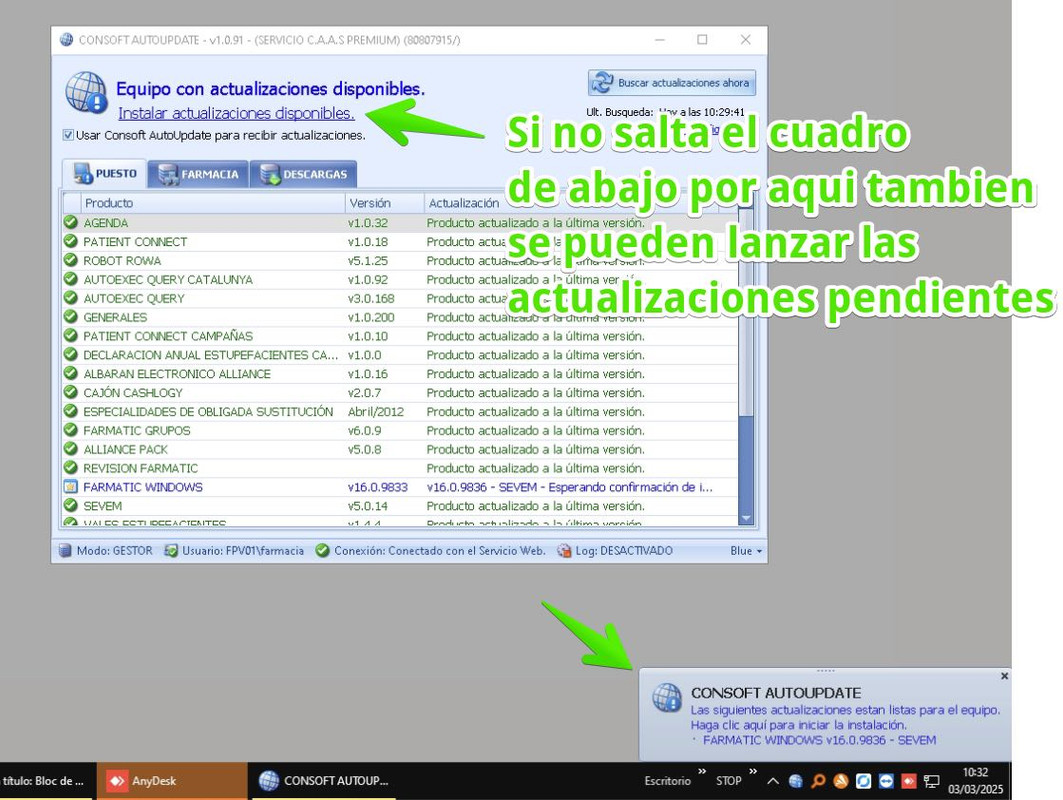The height and width of the screenshot is (800, 1063).
Task: Click the green check icon beside GENERALES
Action: (71, 317)
